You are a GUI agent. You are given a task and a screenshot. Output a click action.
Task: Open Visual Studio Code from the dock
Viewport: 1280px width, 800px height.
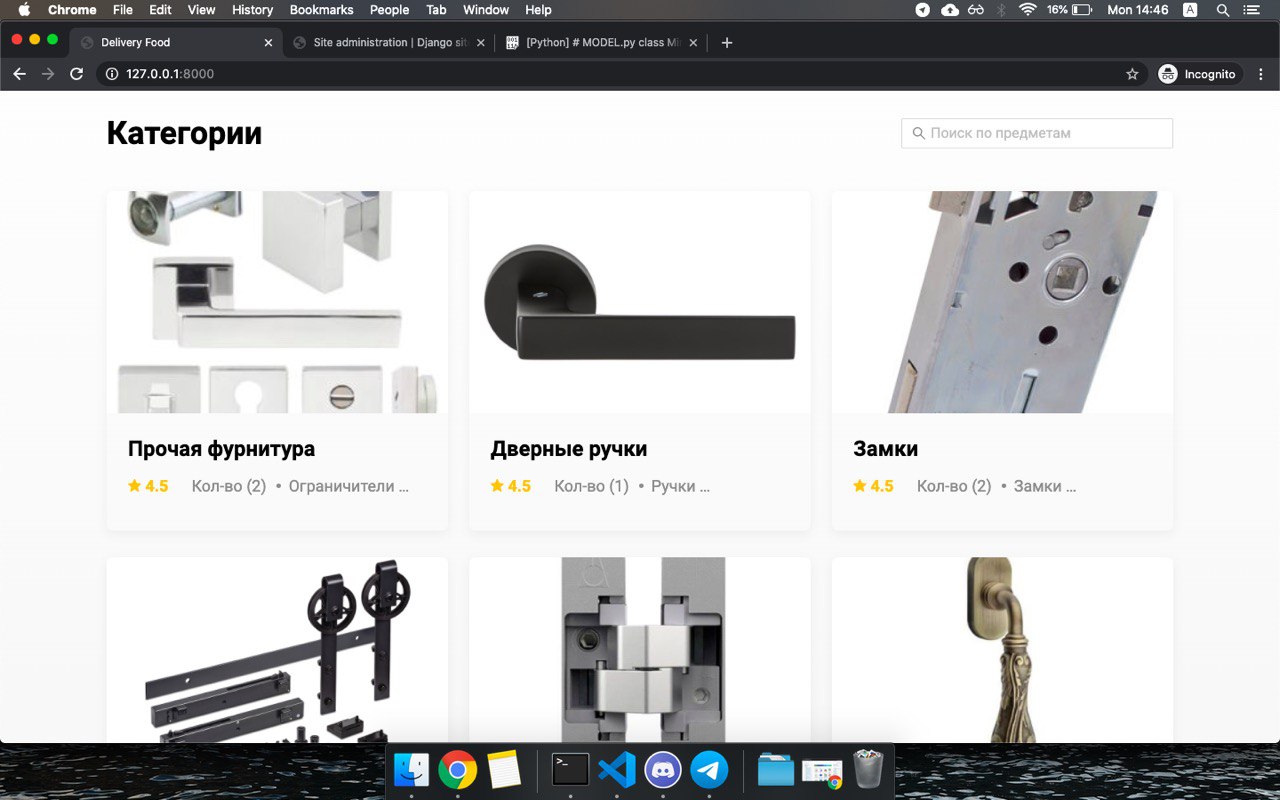pyautogui.click(x=617, y=770)
